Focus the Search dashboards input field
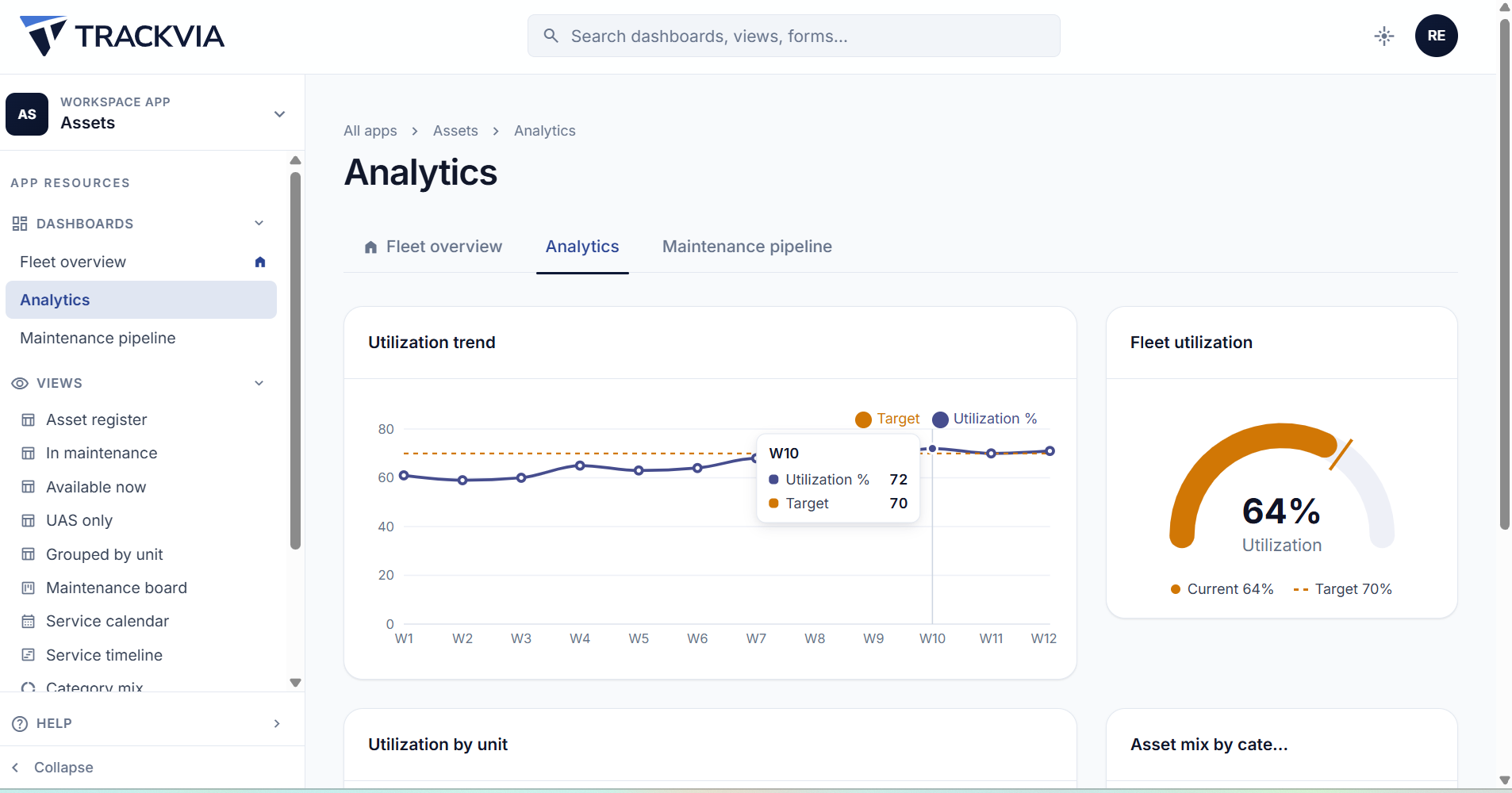Screen dimensions: 1512x793 pyautogui.click(x=794, y=36)
